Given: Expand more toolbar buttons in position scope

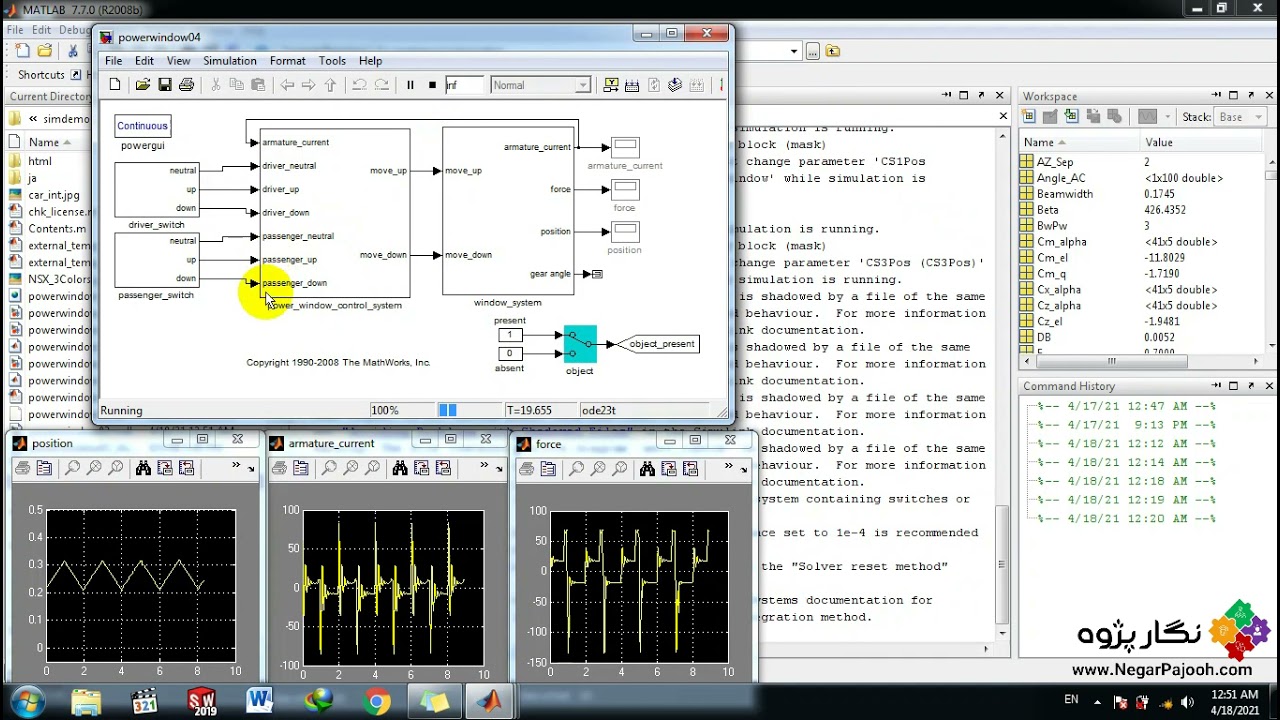Looking at the screenshot, I should 236,466.
